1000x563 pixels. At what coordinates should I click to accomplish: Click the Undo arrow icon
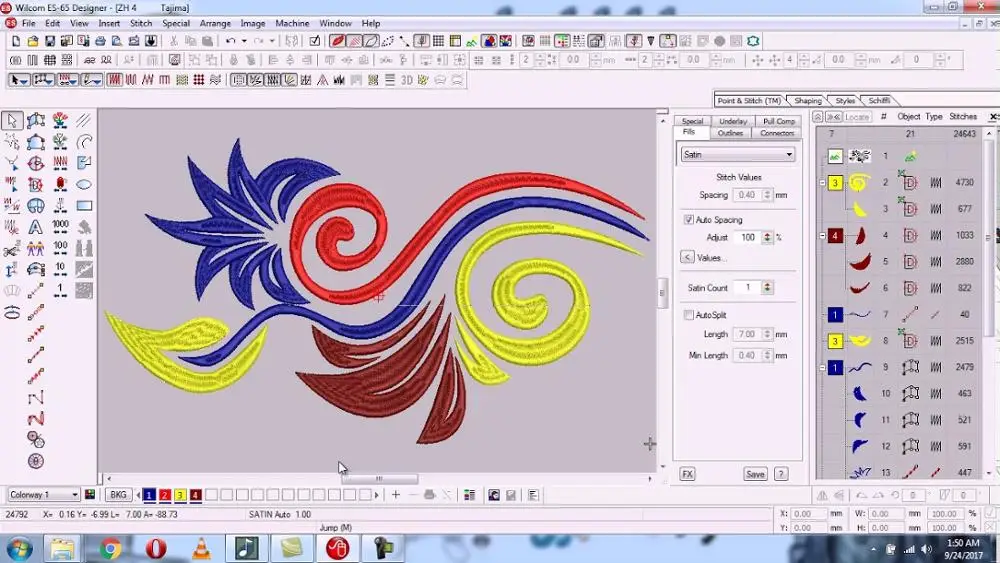(x=231, y=41)
